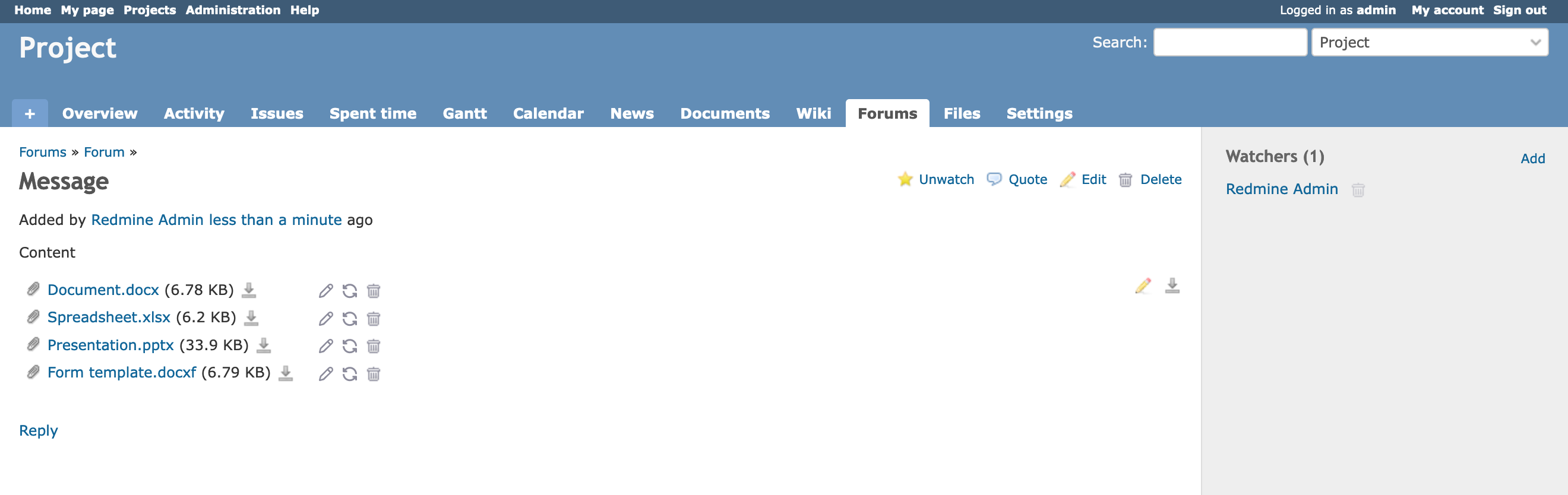Open the search scope Project dropdown

(1430, 43)
